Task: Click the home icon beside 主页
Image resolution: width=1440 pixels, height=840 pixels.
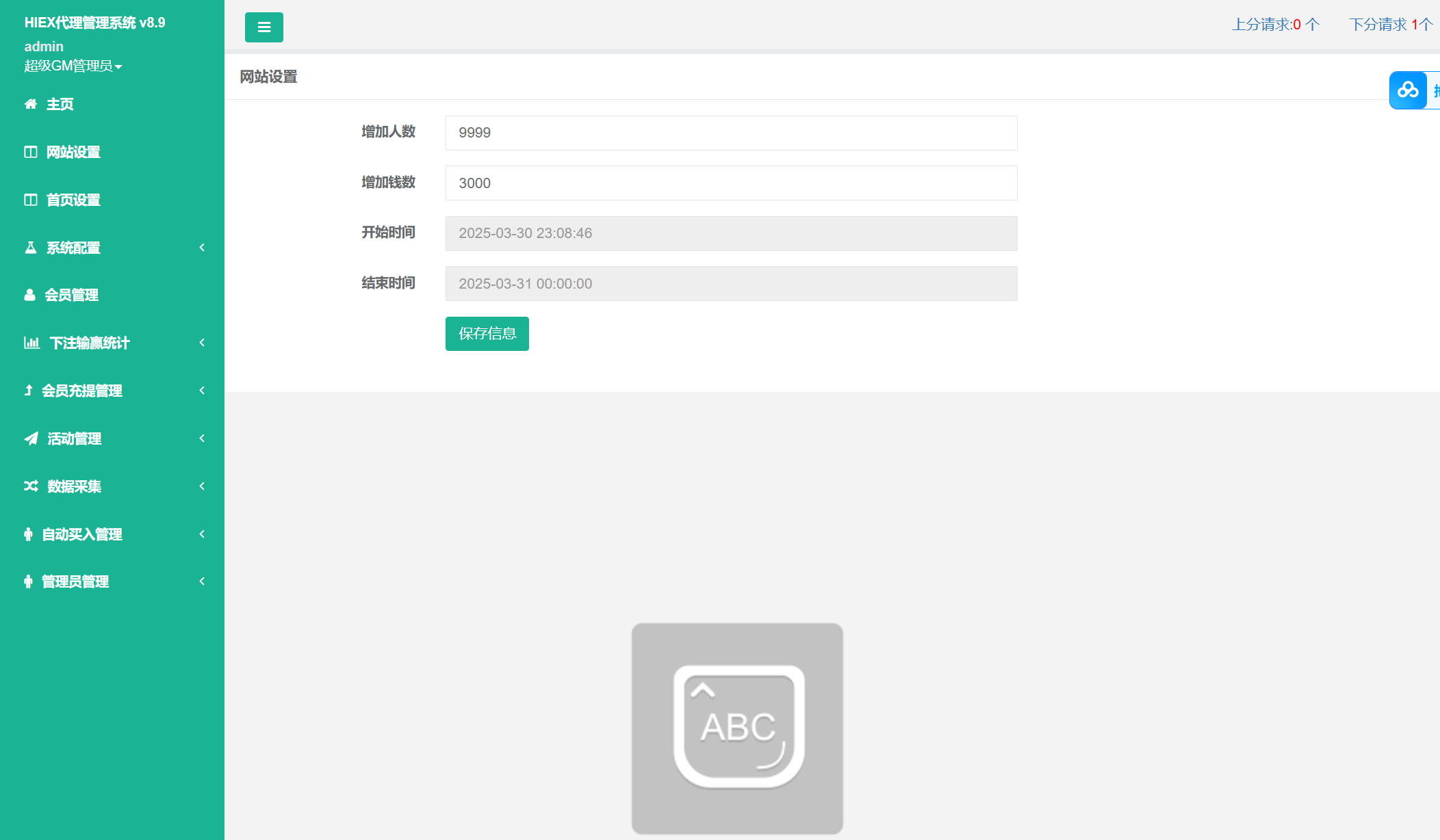Action: (31, 104)
